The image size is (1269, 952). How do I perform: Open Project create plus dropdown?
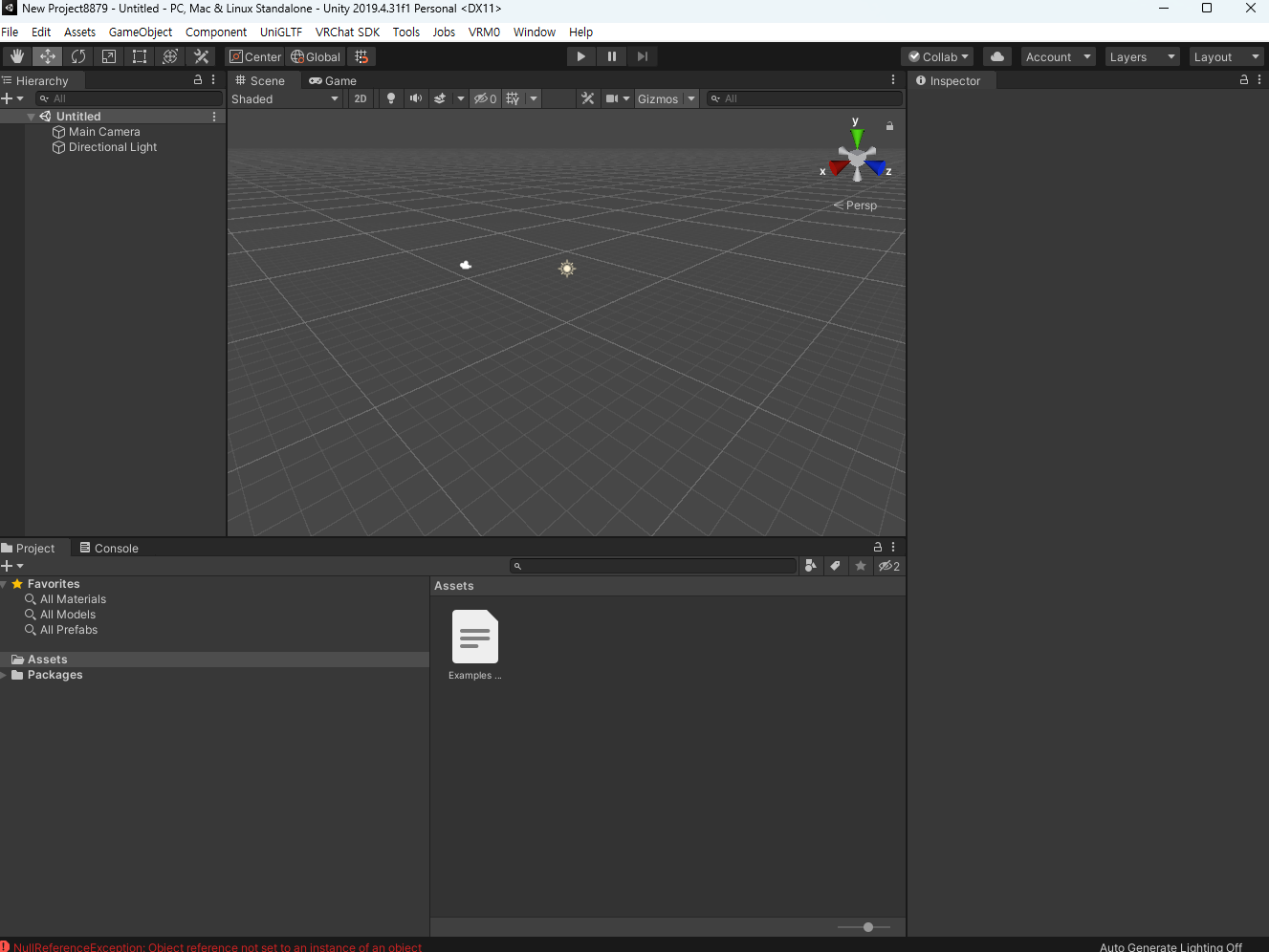click(x=12, y=566)
